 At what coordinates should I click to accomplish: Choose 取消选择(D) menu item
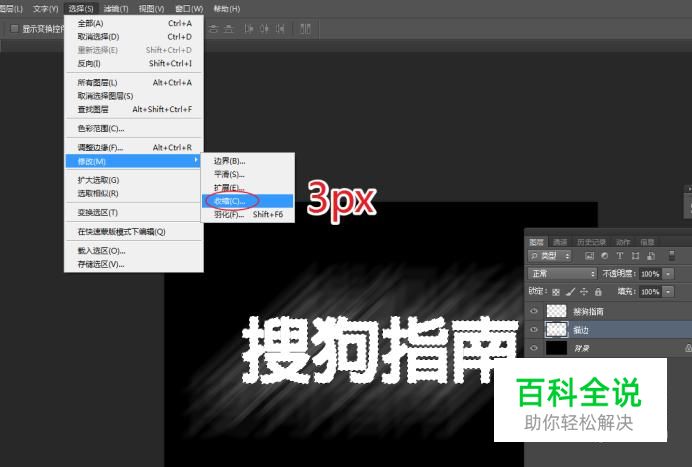pos(134,37)
